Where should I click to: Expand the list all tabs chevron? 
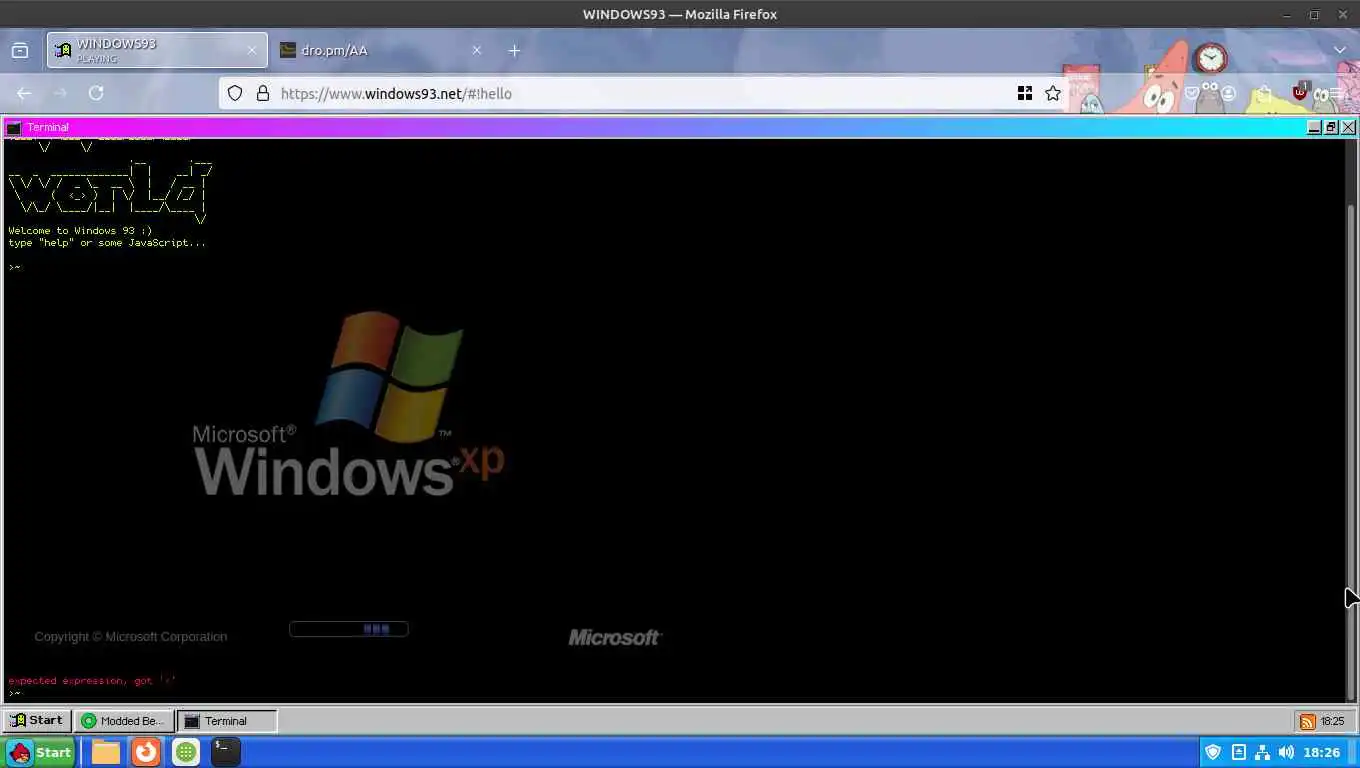(x=1340, y=50)
